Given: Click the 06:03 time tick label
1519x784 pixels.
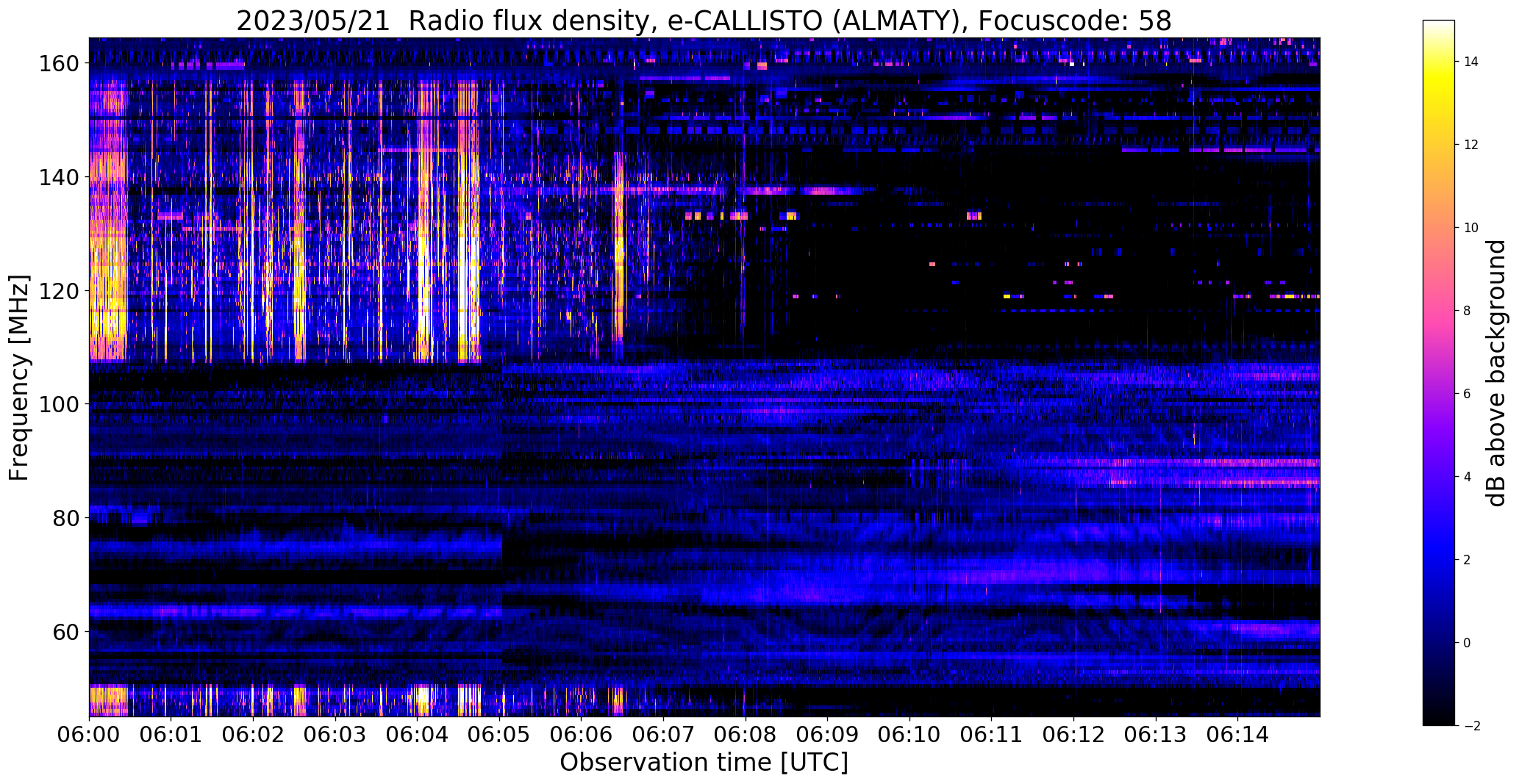Looking at the screenshot, I should (335, 735).
